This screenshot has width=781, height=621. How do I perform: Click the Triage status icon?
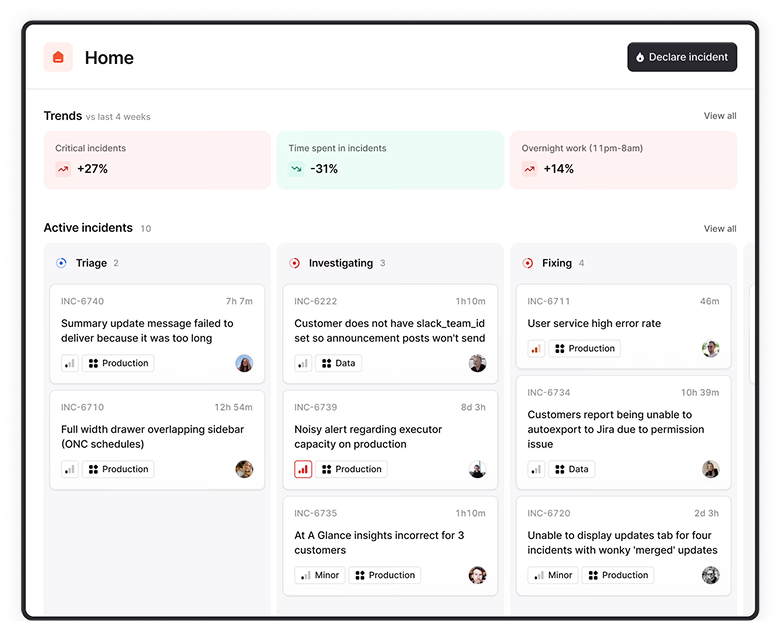(61, 263)
